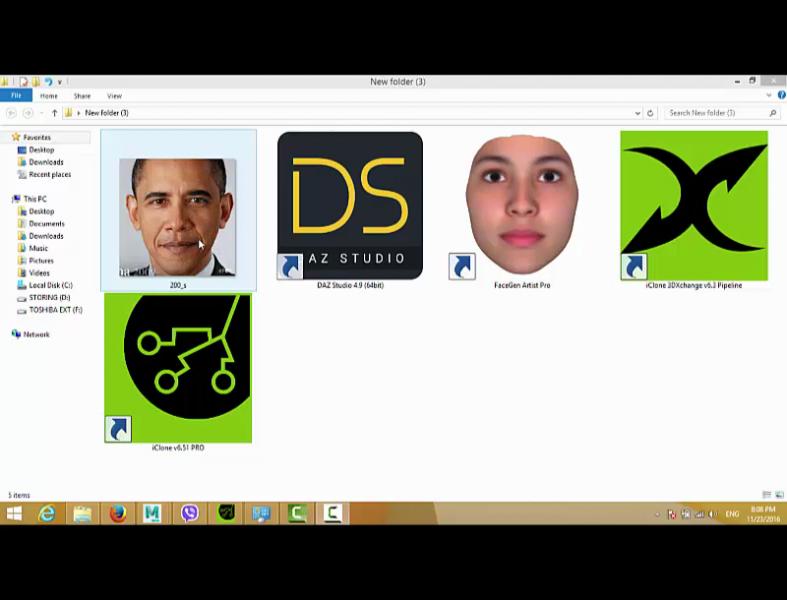Viewport: 787px width, 600px height.
Task: Switch to large icons view in status bar
Action: 779,495
